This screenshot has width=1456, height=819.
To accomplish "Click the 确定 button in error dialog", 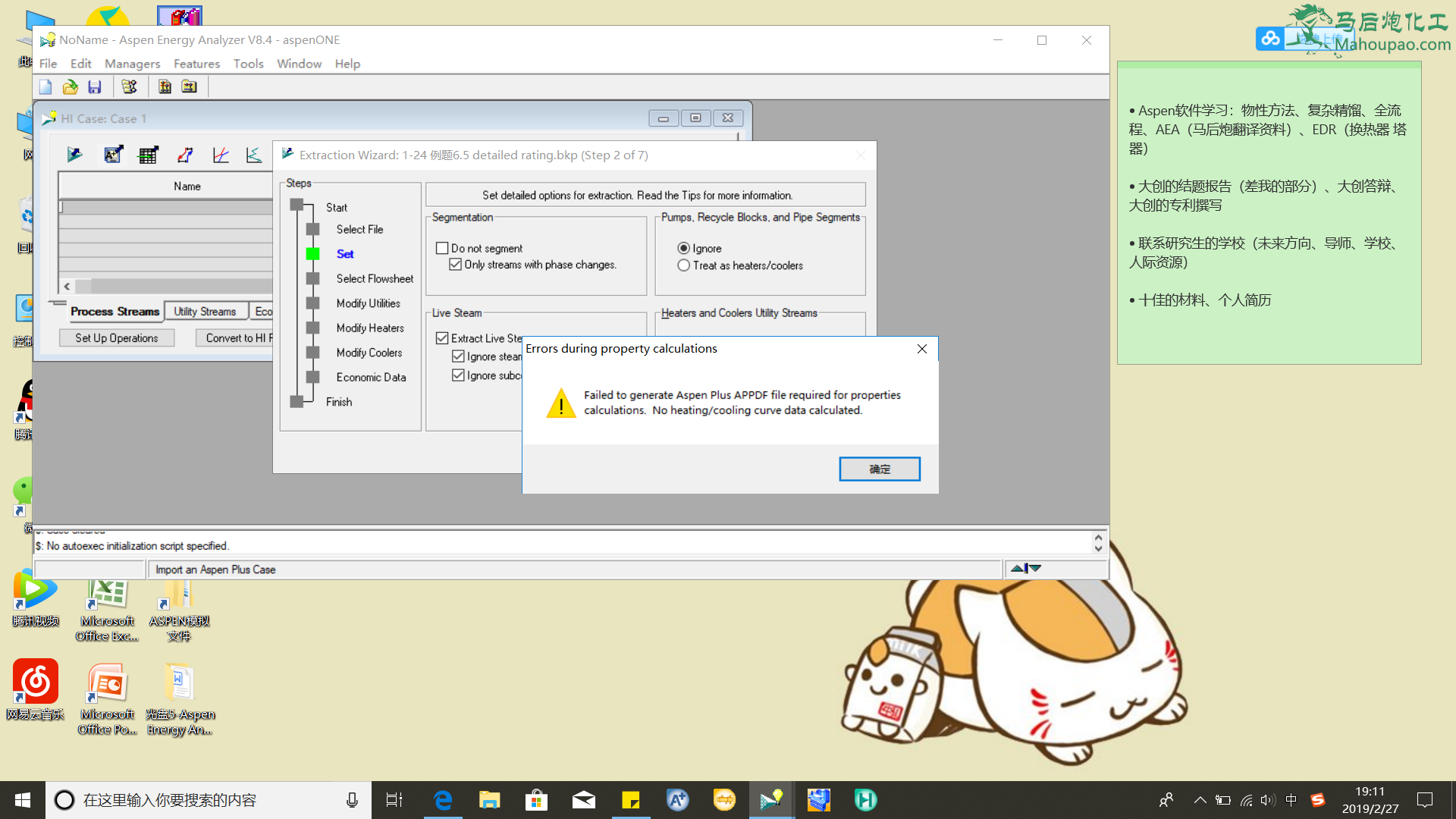I will (880, 469).
